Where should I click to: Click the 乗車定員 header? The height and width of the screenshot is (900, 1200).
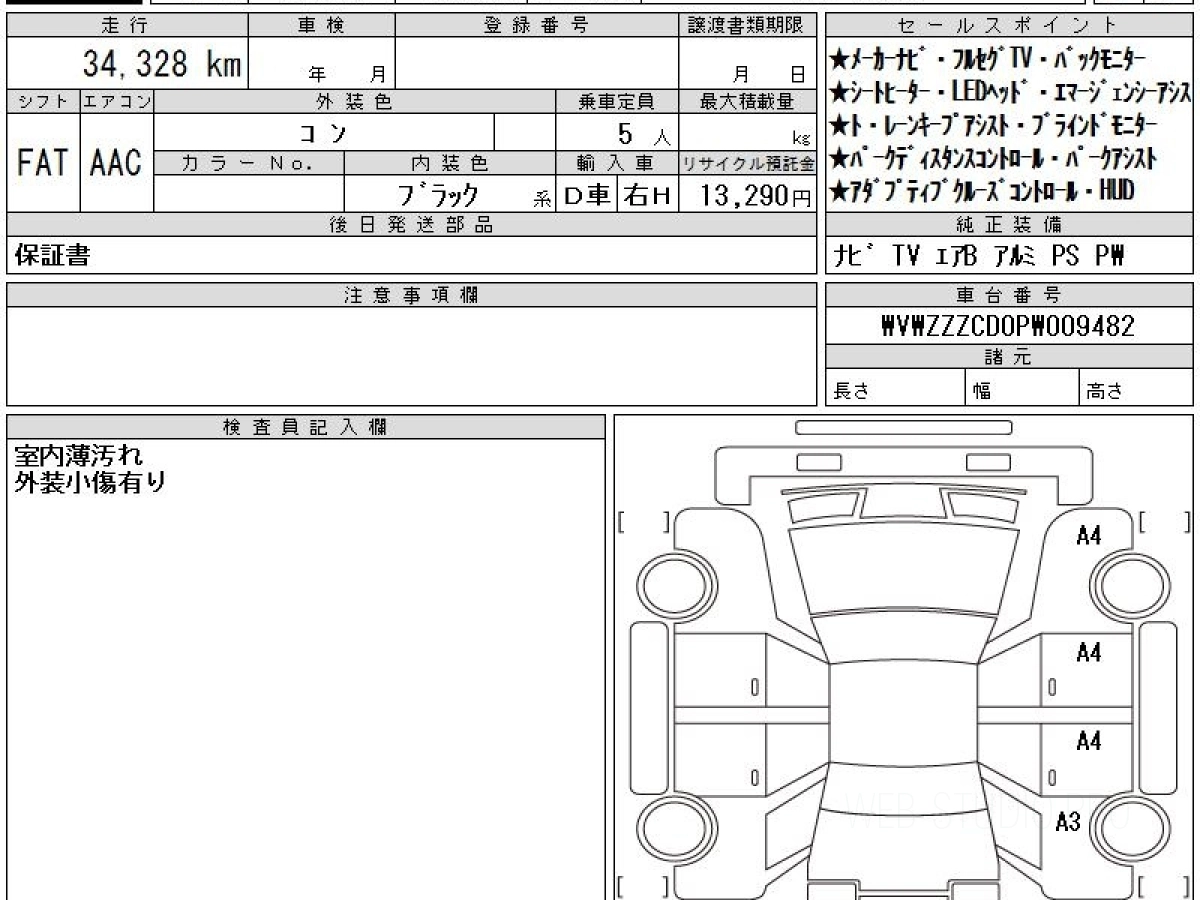[617, 101]
